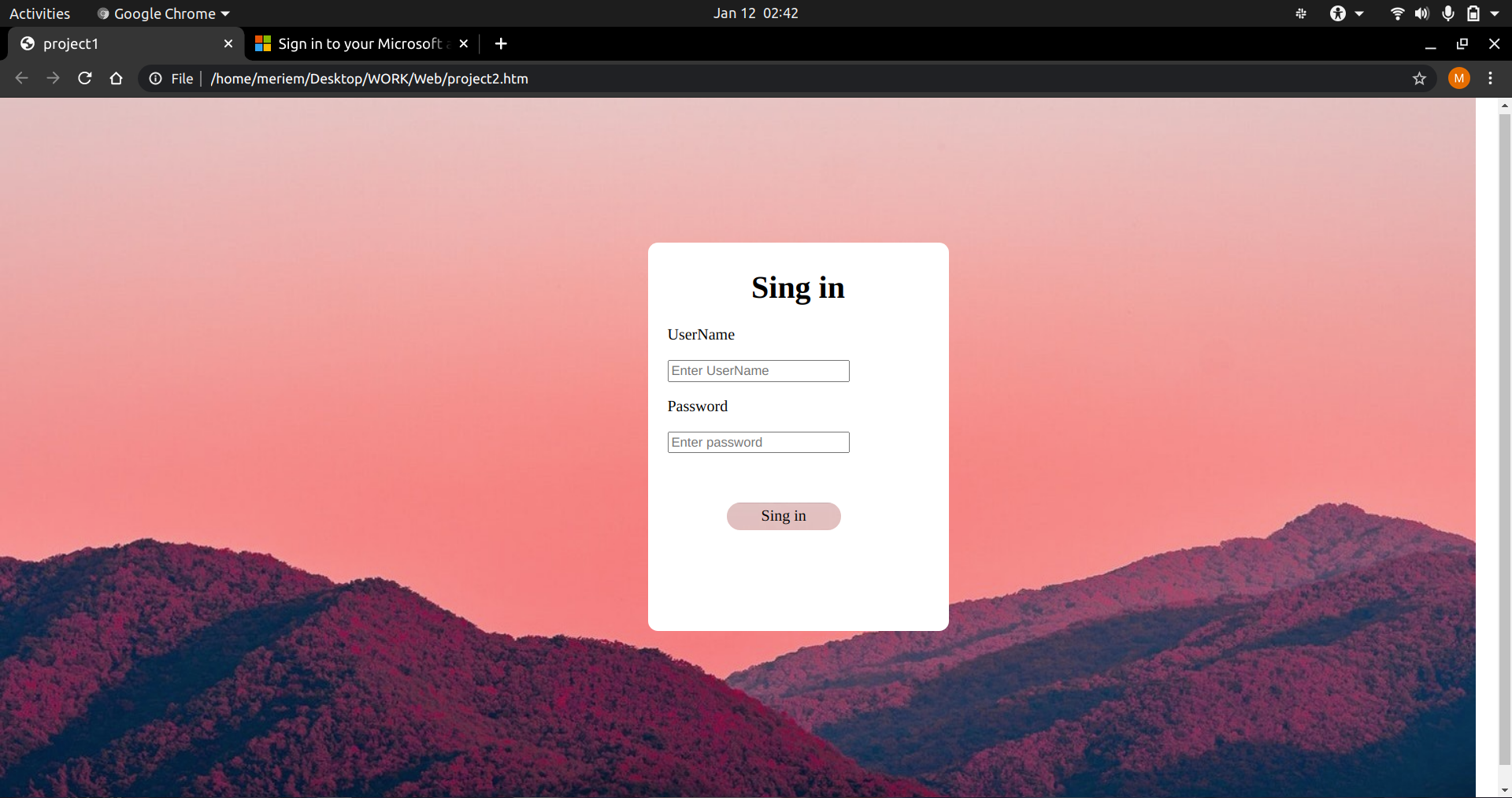The width and height of the screenshot is (1512, 798).
Task: Reload the current page
Action: [x=84, y=78]
